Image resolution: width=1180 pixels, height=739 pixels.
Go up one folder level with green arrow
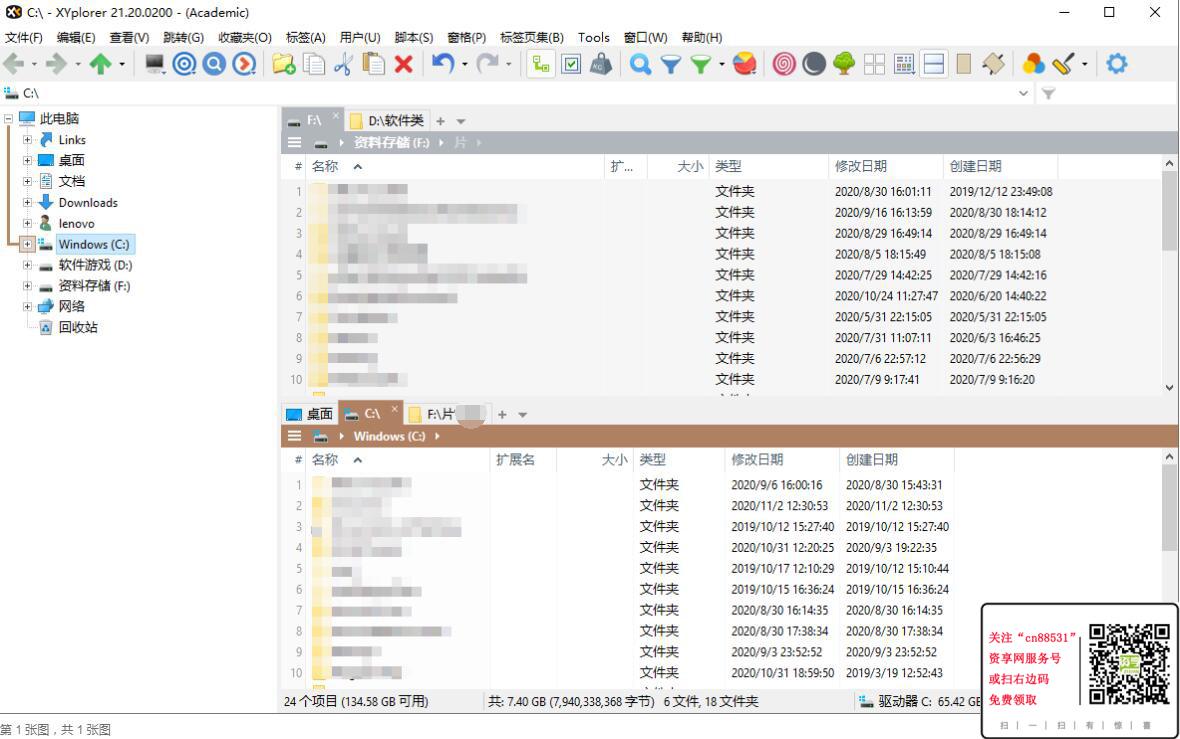tap(100, 64)
